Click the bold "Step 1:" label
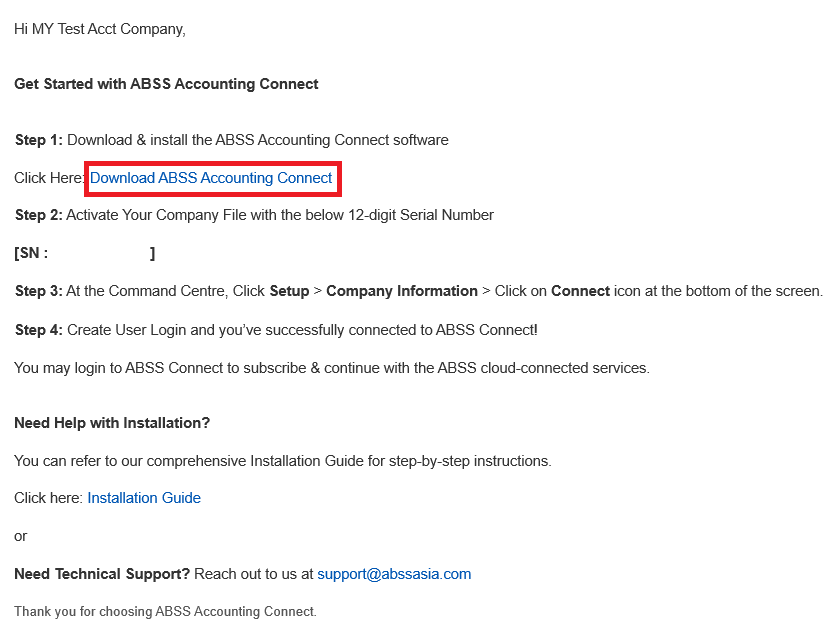838x637 pixels. (x=39, y=140)
